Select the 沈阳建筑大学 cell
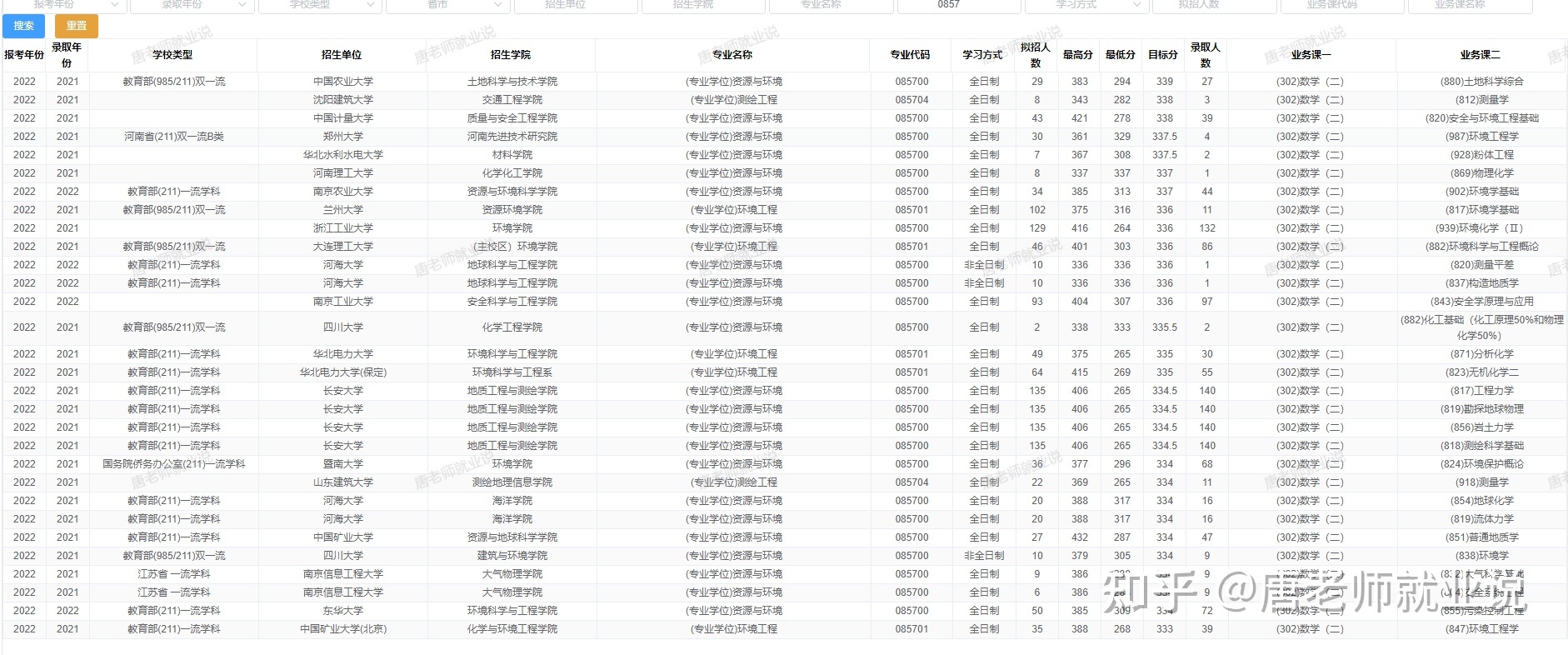 pyautogui.click(x=342, y=100)
